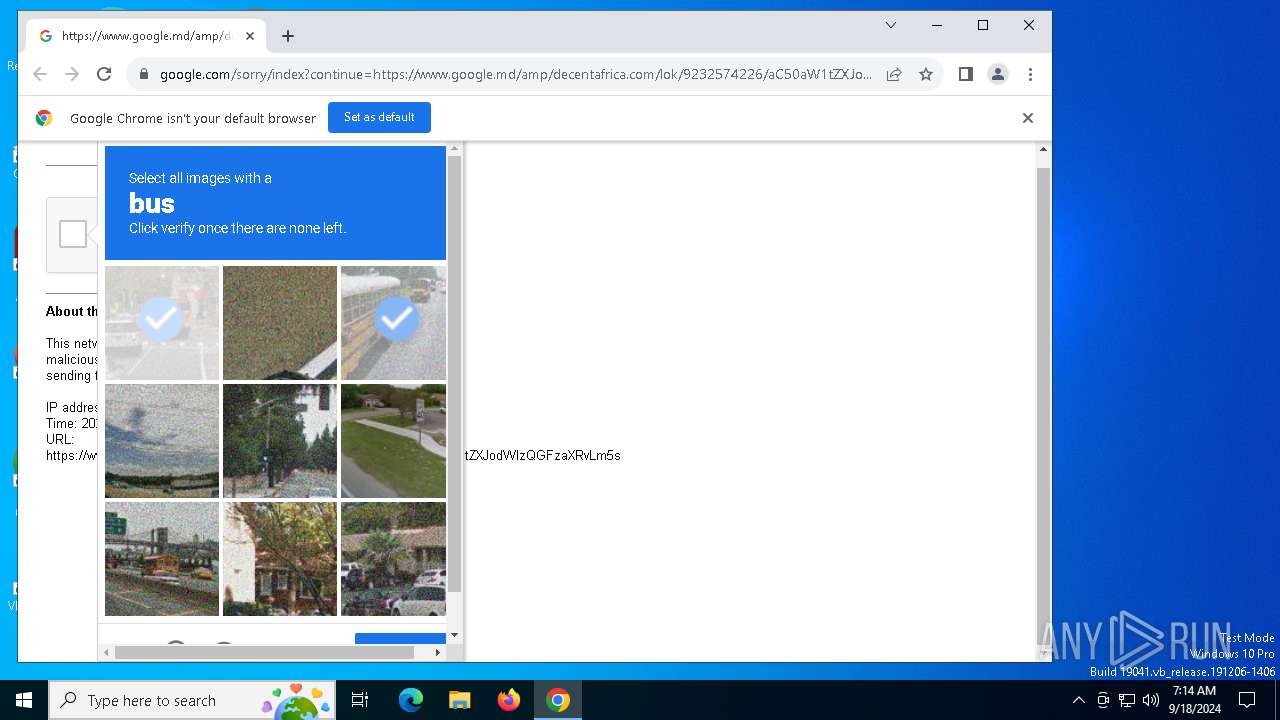Open the Windows Start menu
Screen dimensions: 1280x720
tap(24, 700)
